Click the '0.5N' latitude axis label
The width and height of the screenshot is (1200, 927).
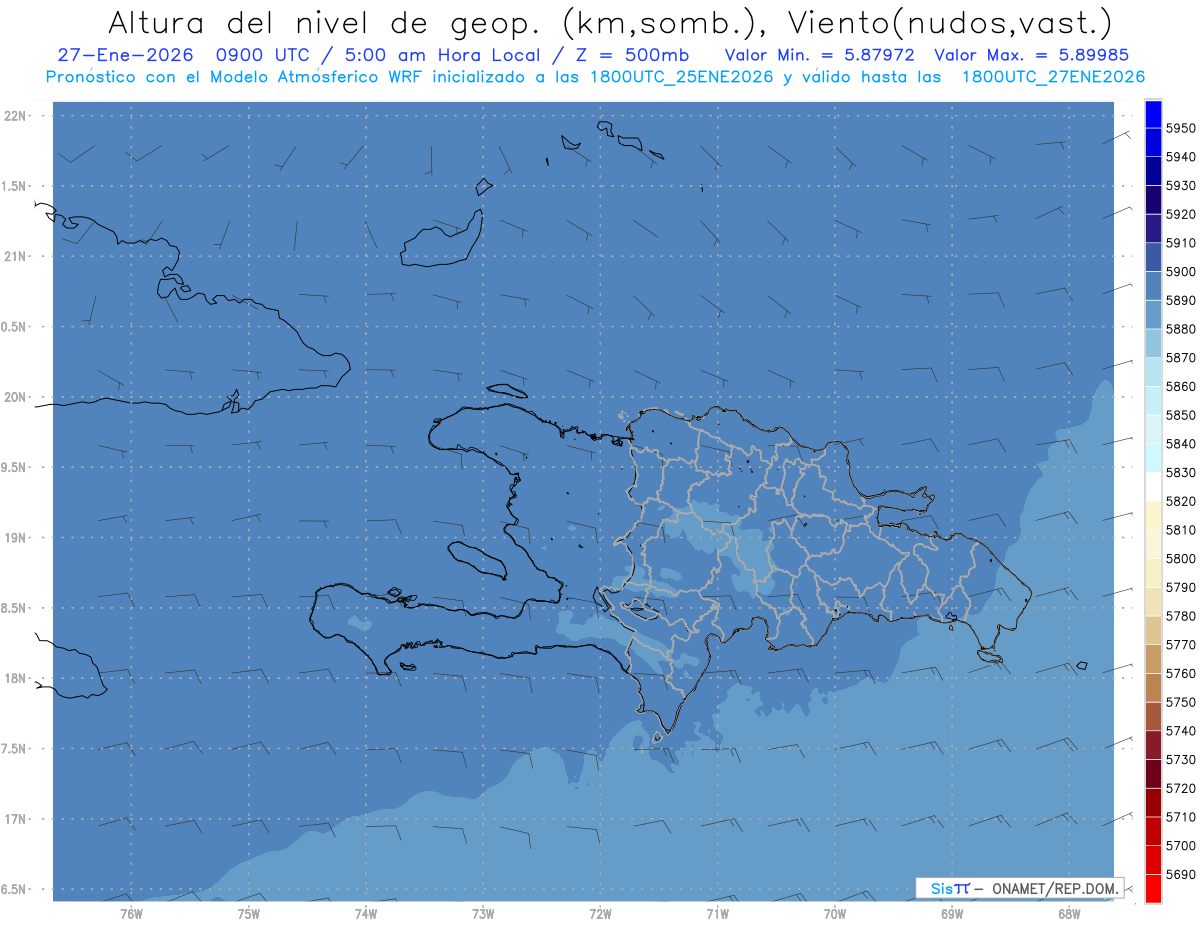(x=14, y=327)
